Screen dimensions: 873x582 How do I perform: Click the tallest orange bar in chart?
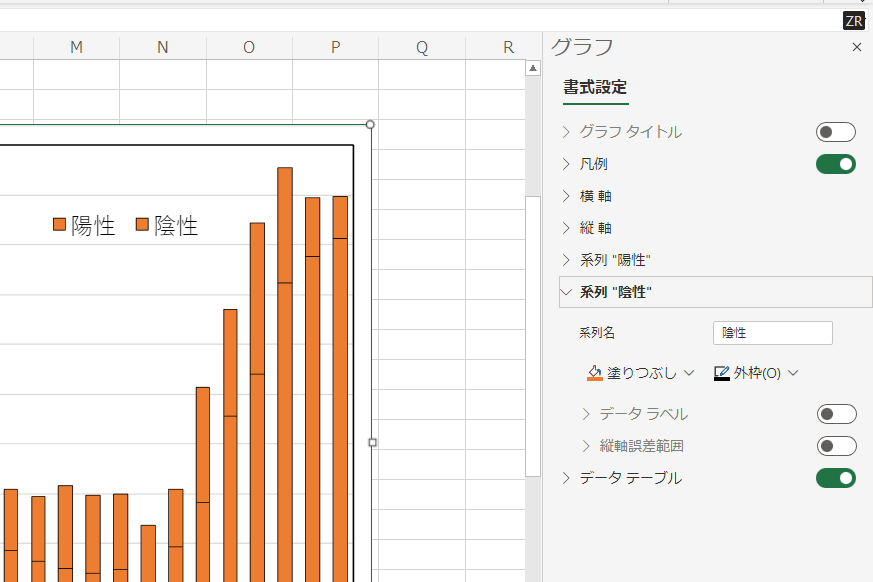point(285,375)
